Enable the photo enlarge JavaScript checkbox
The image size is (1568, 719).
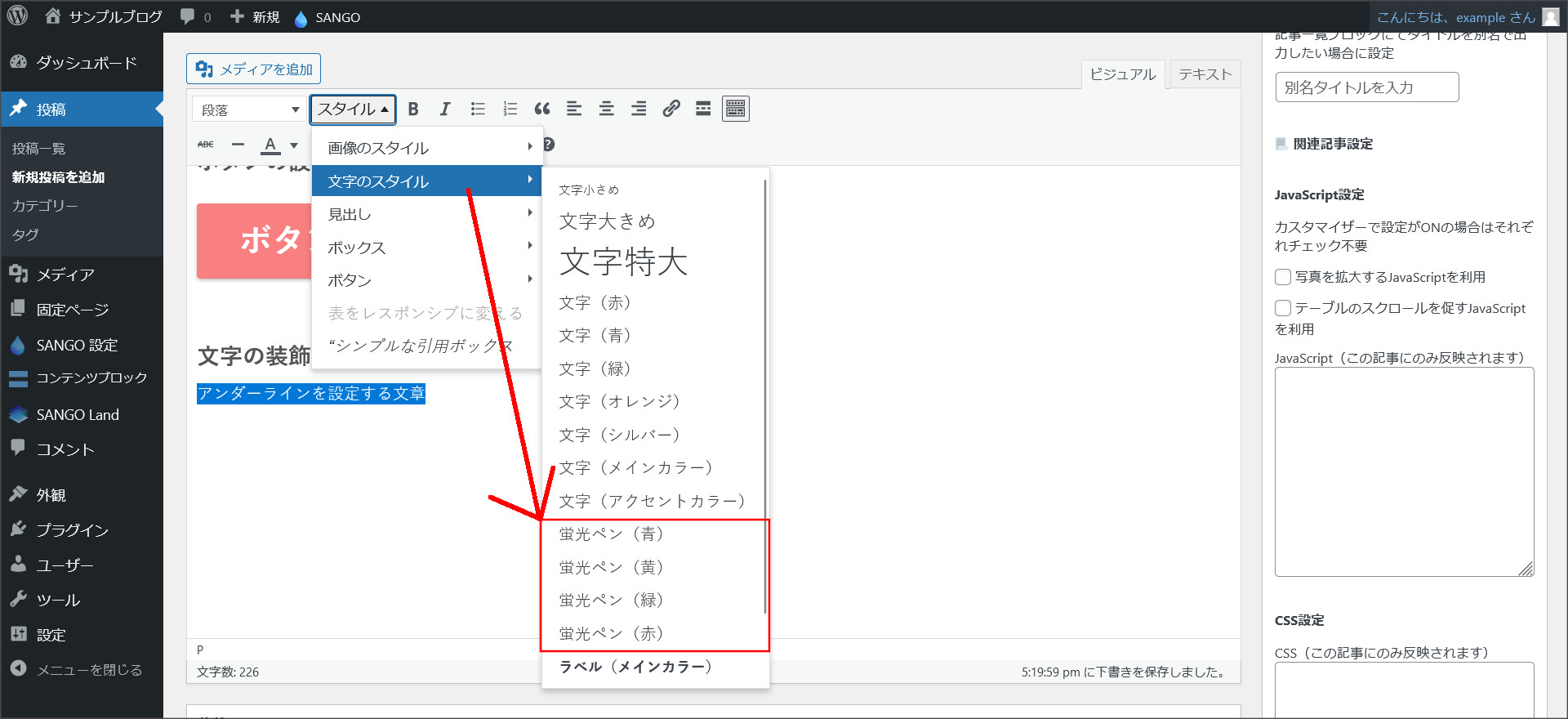[x=1283, y=277]
